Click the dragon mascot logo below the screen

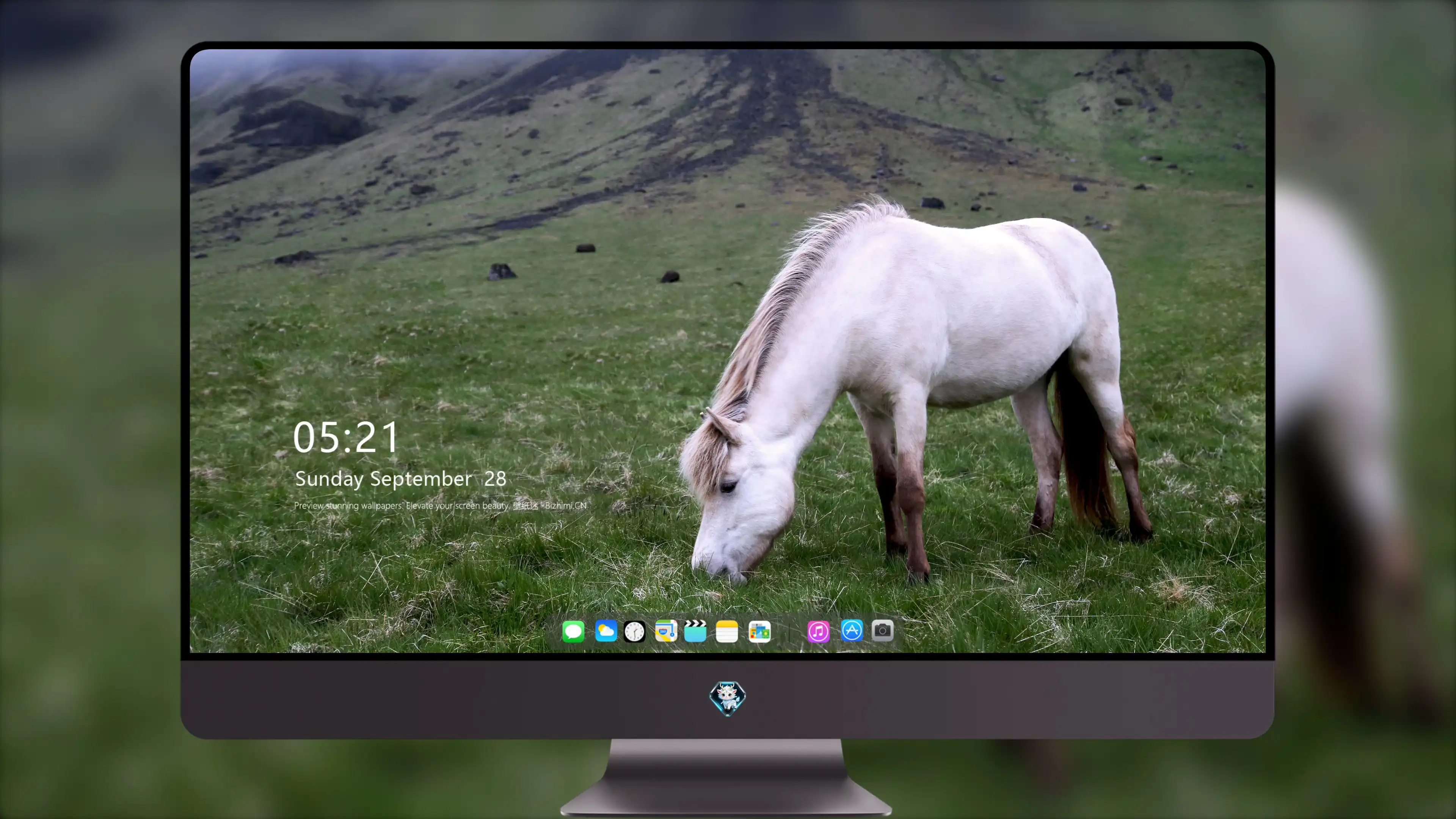(728, 698)
